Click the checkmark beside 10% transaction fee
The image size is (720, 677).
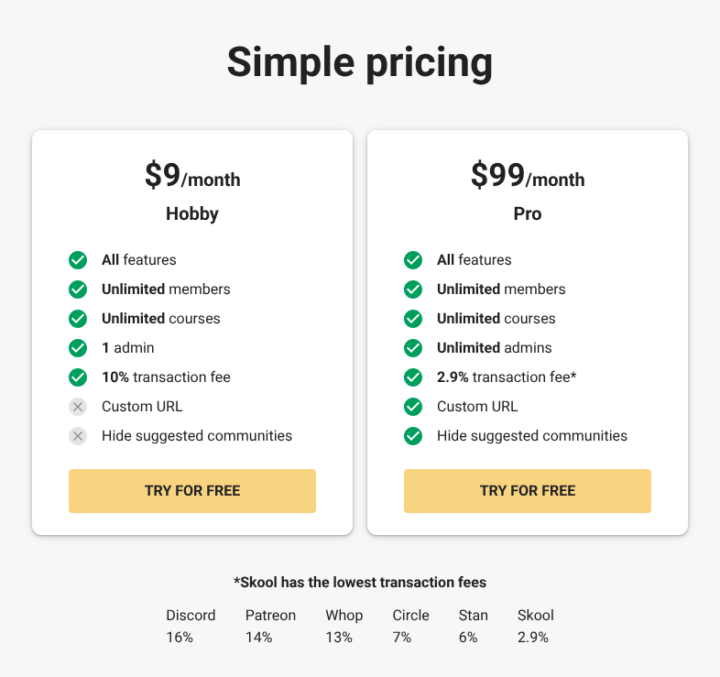pyautogui.click(x=78, y=377)
